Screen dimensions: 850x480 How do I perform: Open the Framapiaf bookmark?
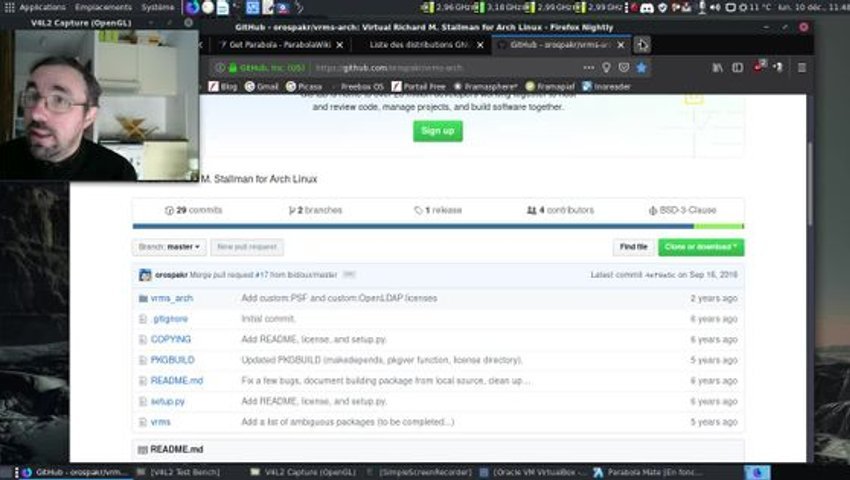point(550,86)
